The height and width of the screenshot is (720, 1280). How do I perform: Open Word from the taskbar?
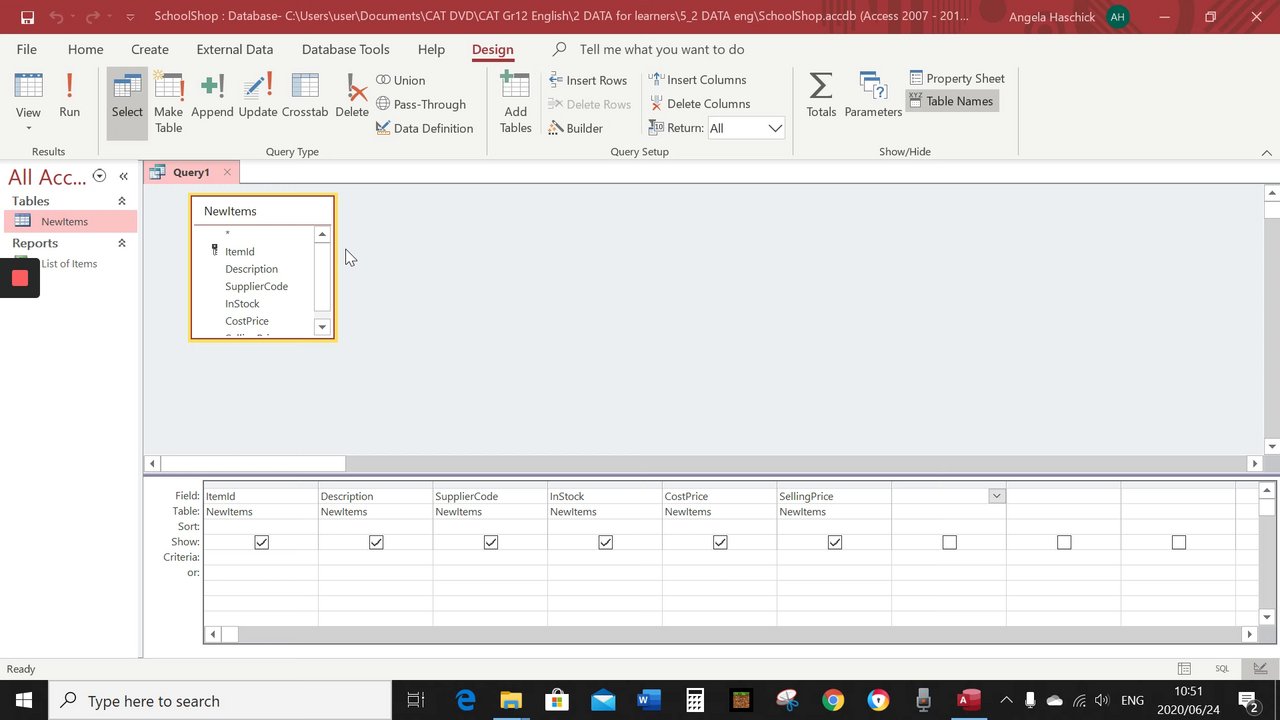[649, 701]
